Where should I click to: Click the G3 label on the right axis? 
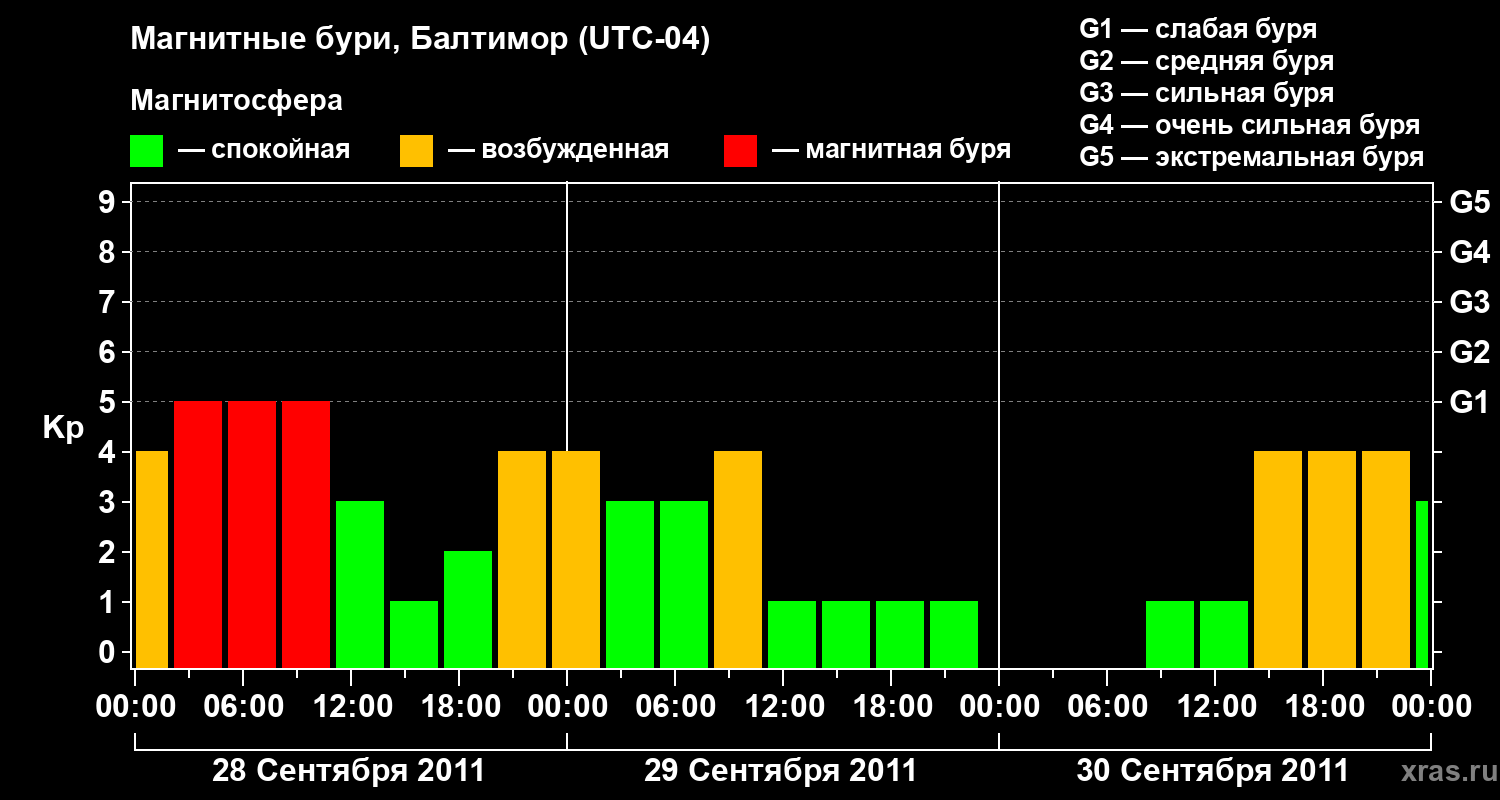pyautogui.click(x=1469, y=303)
